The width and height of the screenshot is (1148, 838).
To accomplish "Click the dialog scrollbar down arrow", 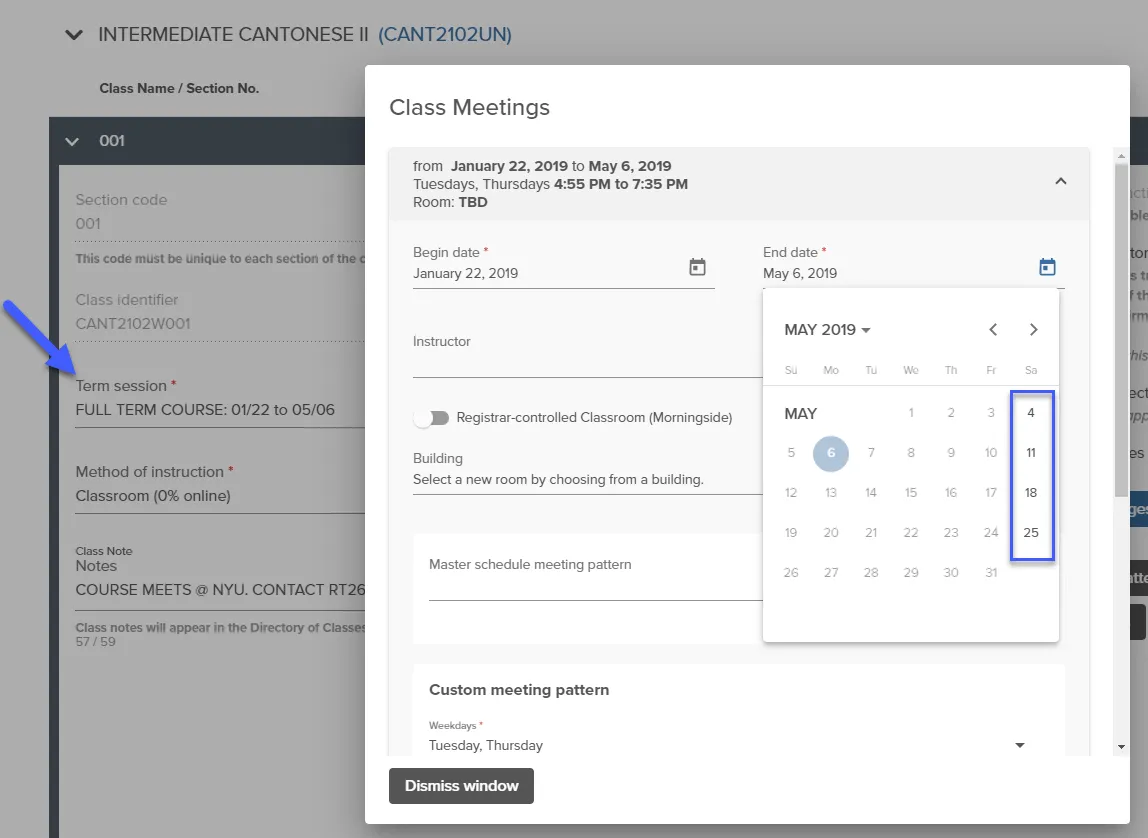I will [x=1121, y=747].
